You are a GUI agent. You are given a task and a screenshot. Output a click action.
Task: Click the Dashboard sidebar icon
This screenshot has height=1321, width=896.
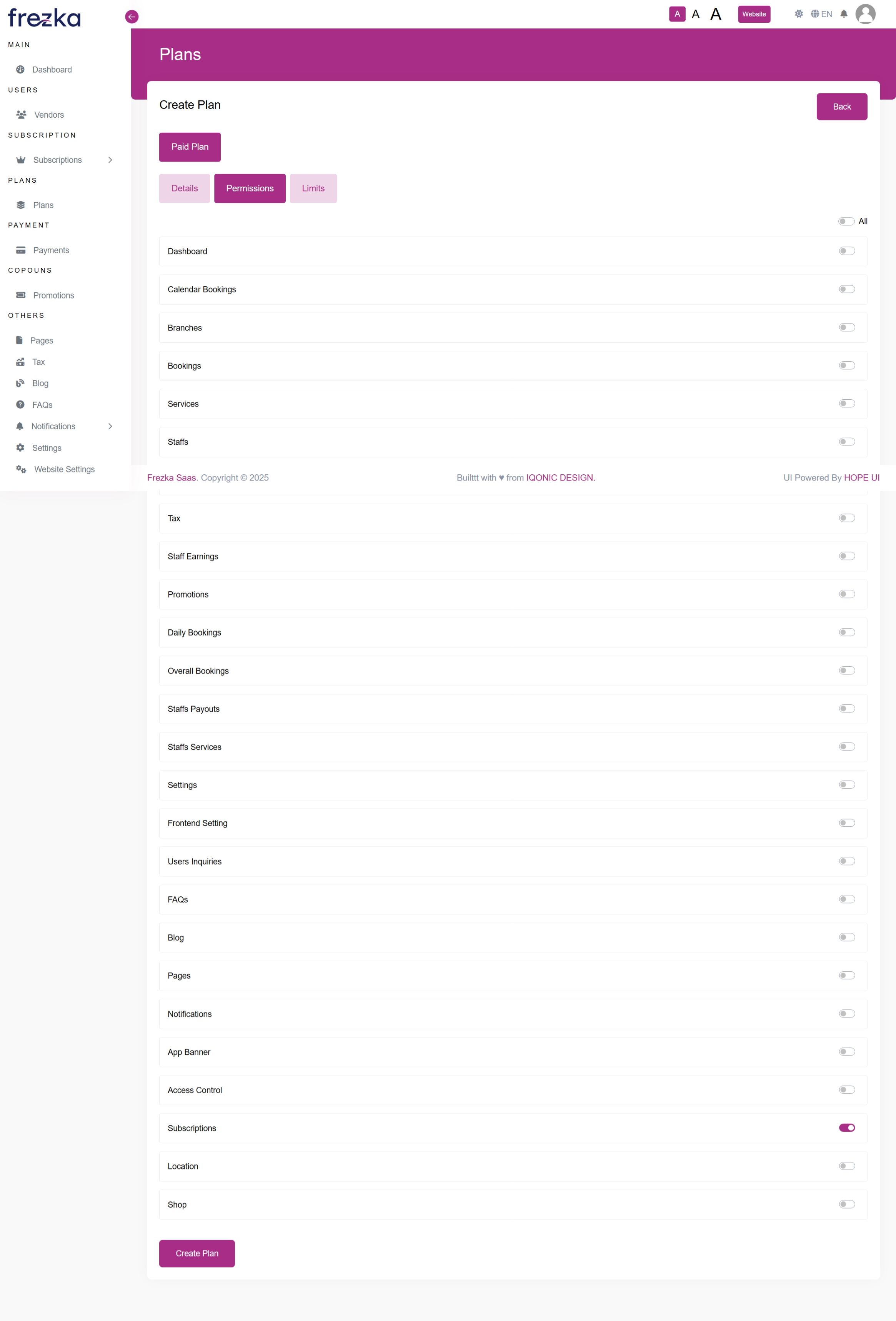tap(20, 69)
